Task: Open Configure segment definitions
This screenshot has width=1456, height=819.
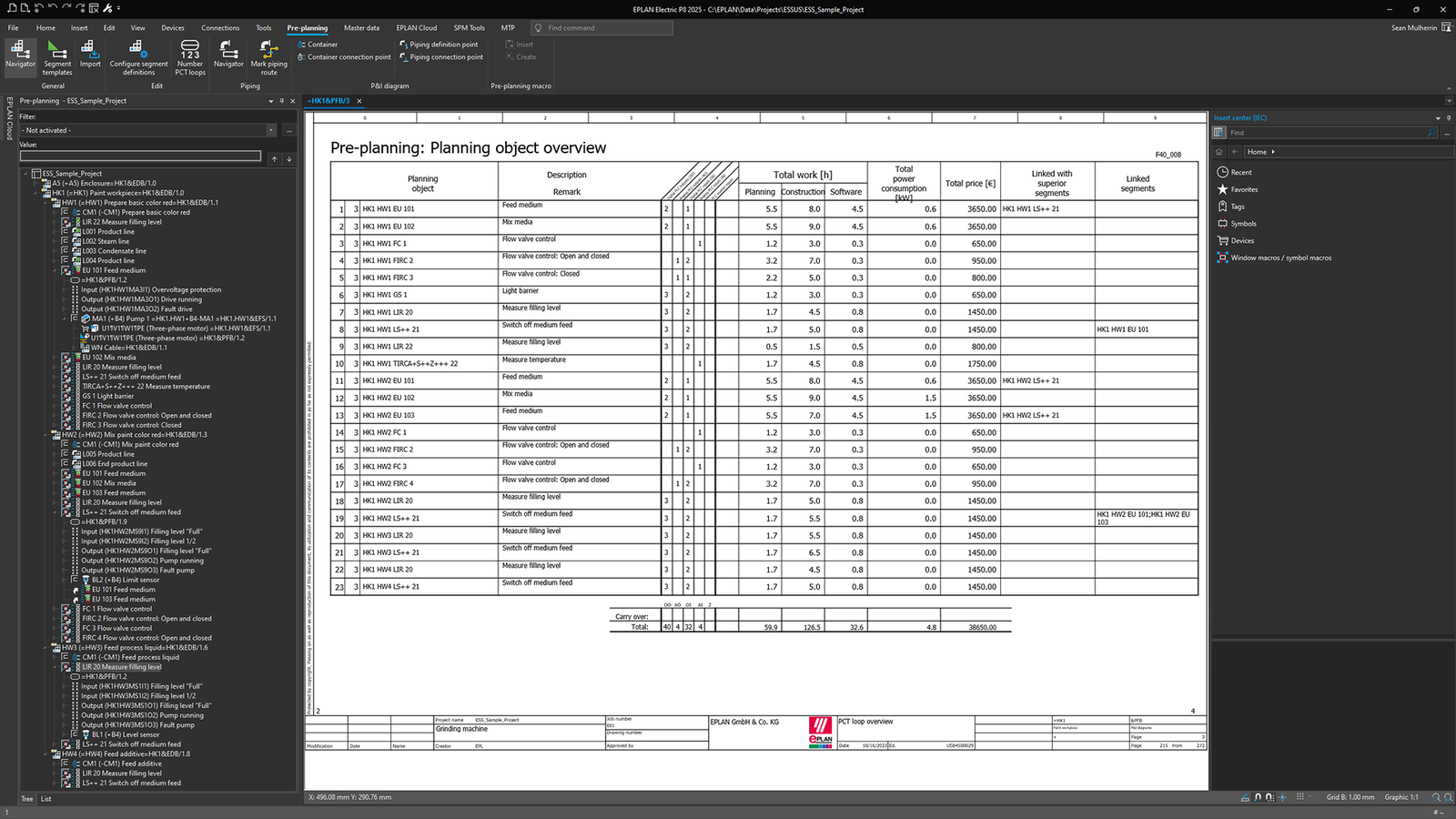Action: tap(138, 56)
